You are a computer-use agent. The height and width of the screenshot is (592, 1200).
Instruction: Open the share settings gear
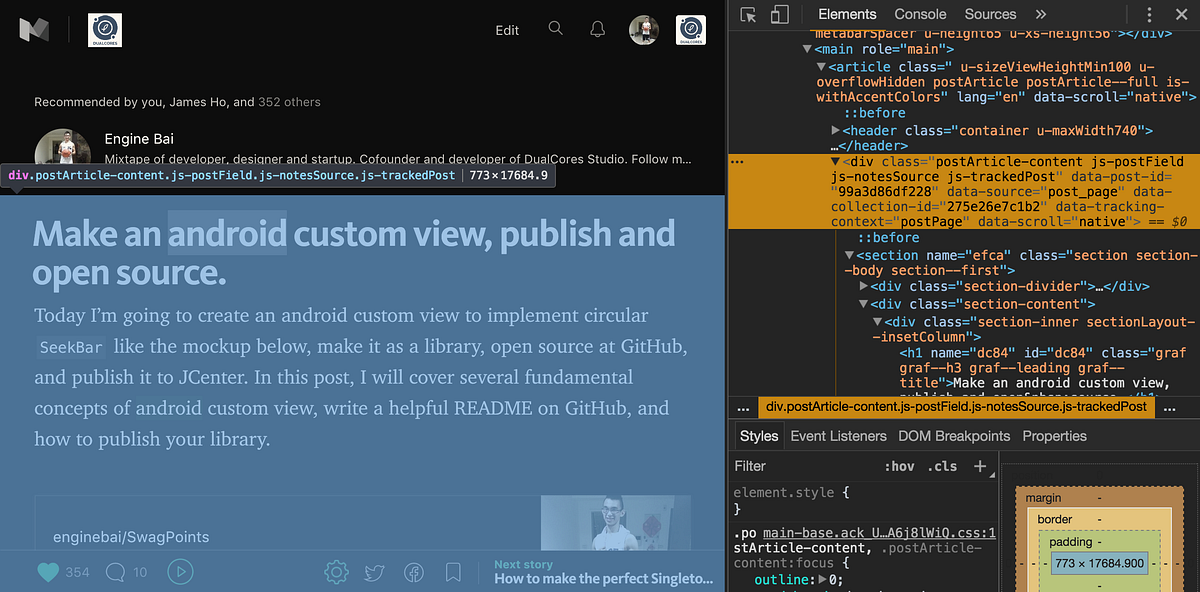click(336, 572)
